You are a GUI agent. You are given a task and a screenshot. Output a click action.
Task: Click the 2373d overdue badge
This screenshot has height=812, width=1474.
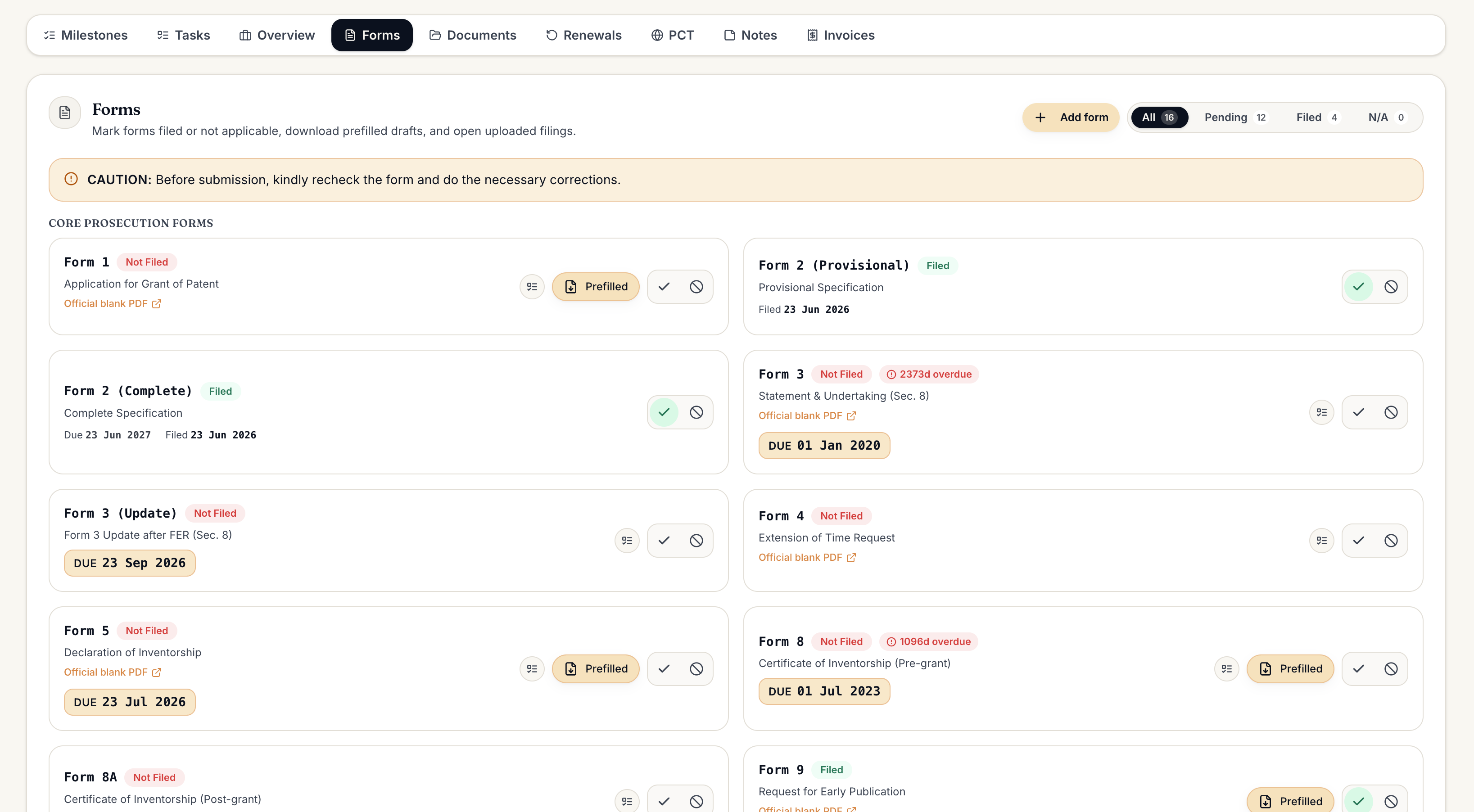coord(929,374)
